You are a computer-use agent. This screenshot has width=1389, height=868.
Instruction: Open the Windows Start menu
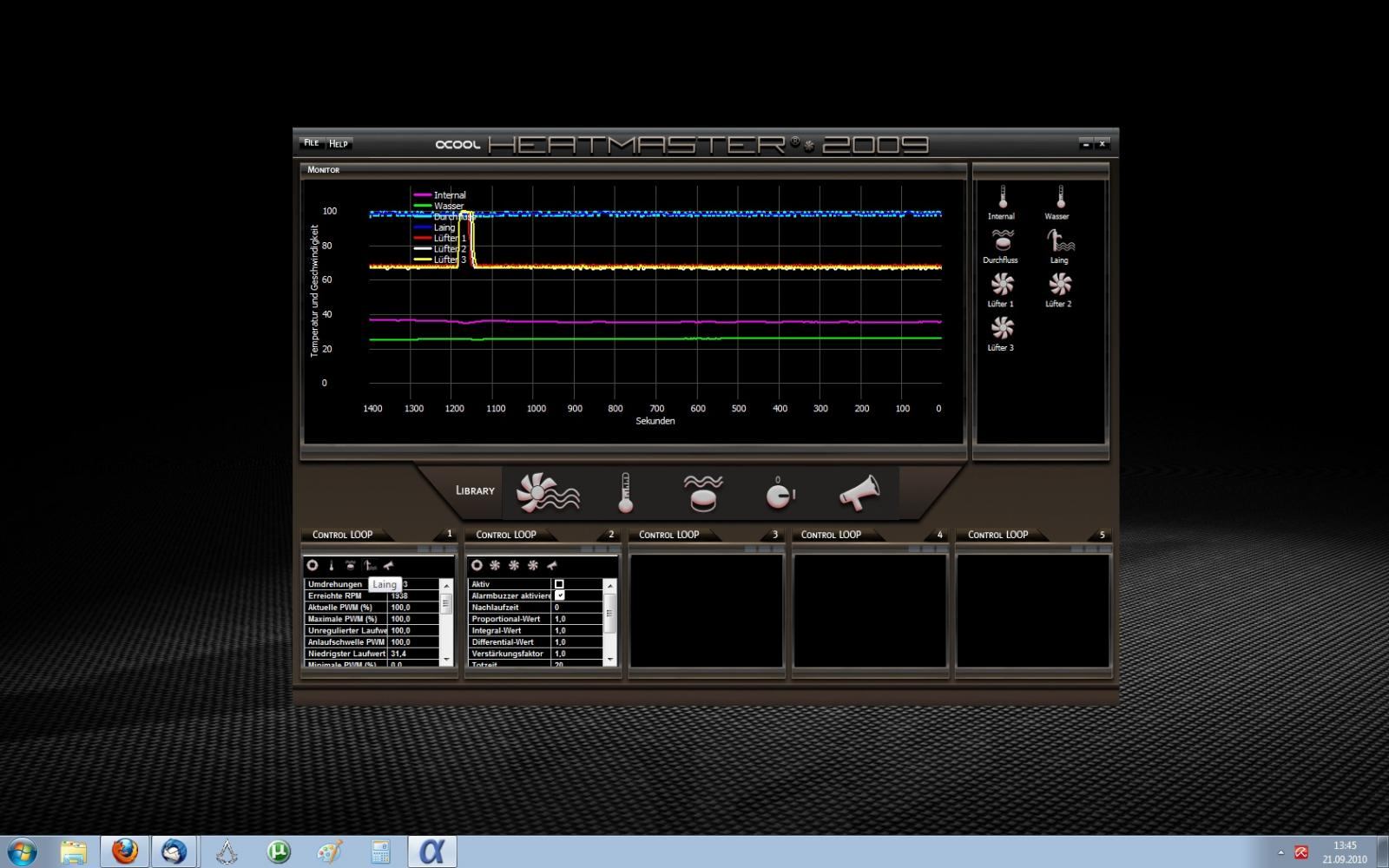click(22, 852)
